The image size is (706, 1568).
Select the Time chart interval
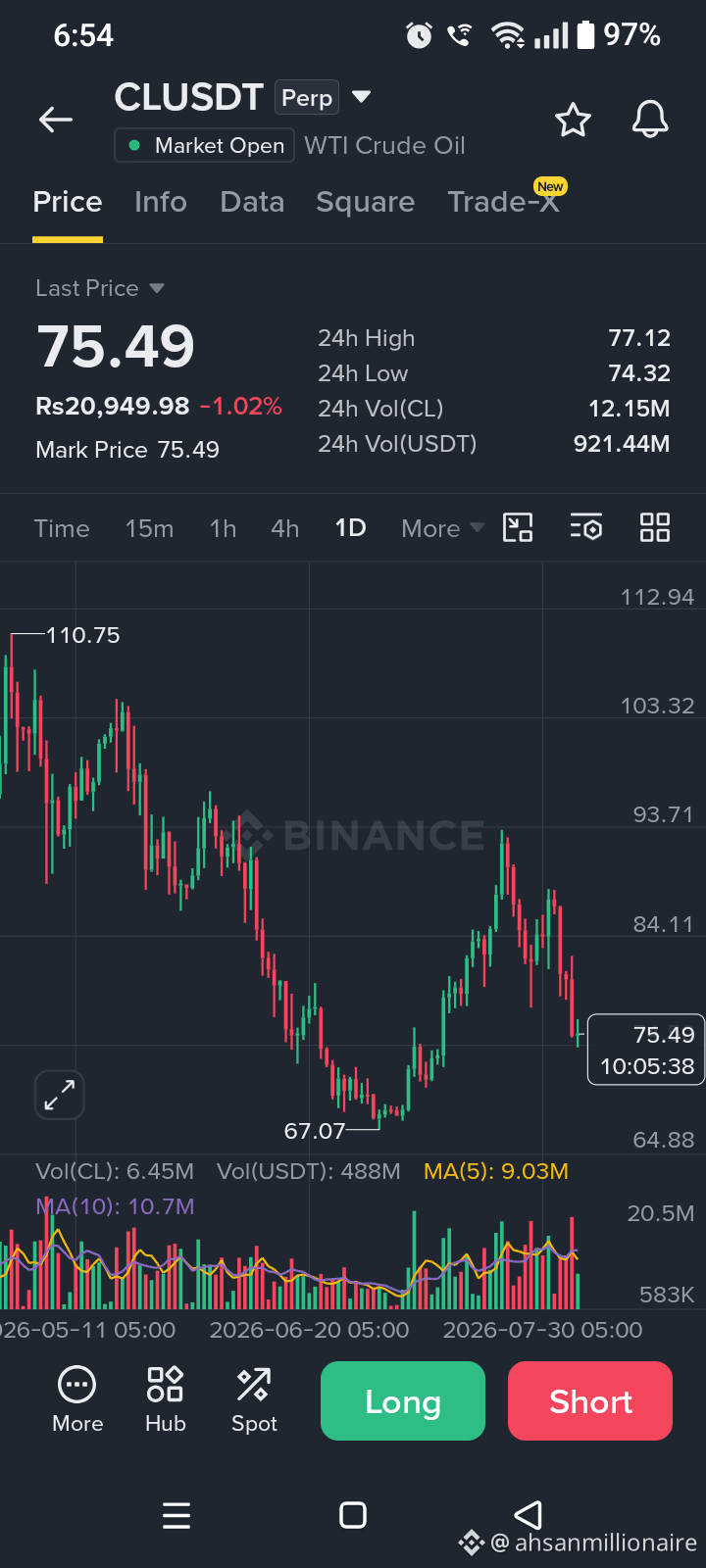[x=62, y=528]
